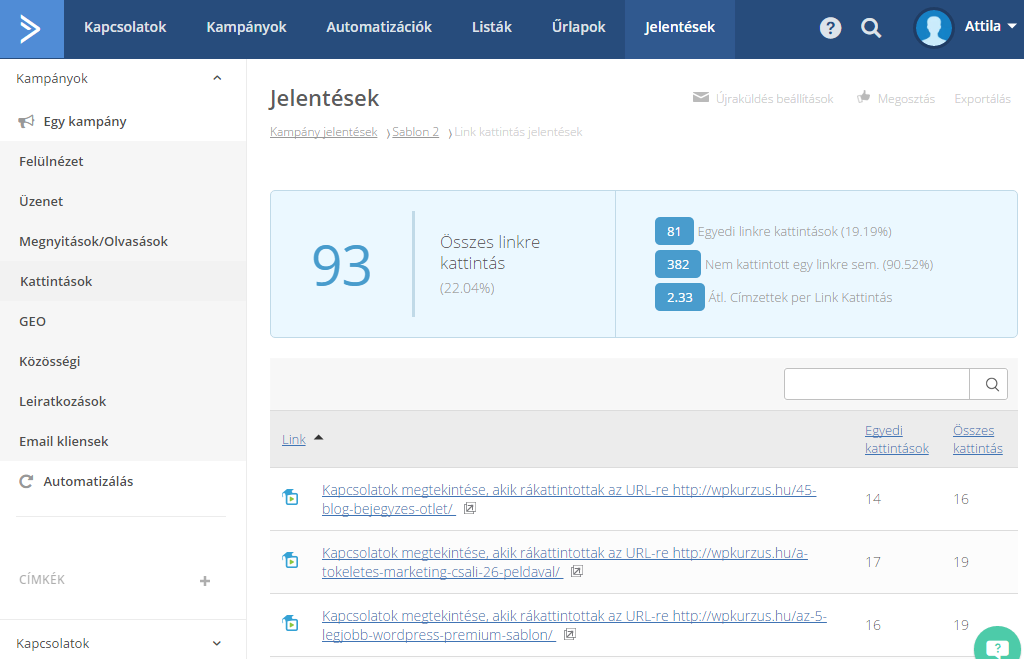Open external link icon for a-tokeletes-marketing-csali link
The width and height of the screenshot is (1024, 659).
[576, 572]
